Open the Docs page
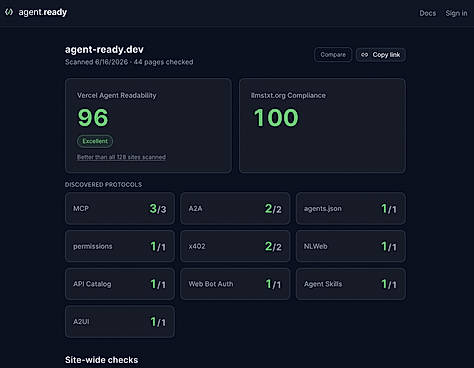 coord(428,13)
